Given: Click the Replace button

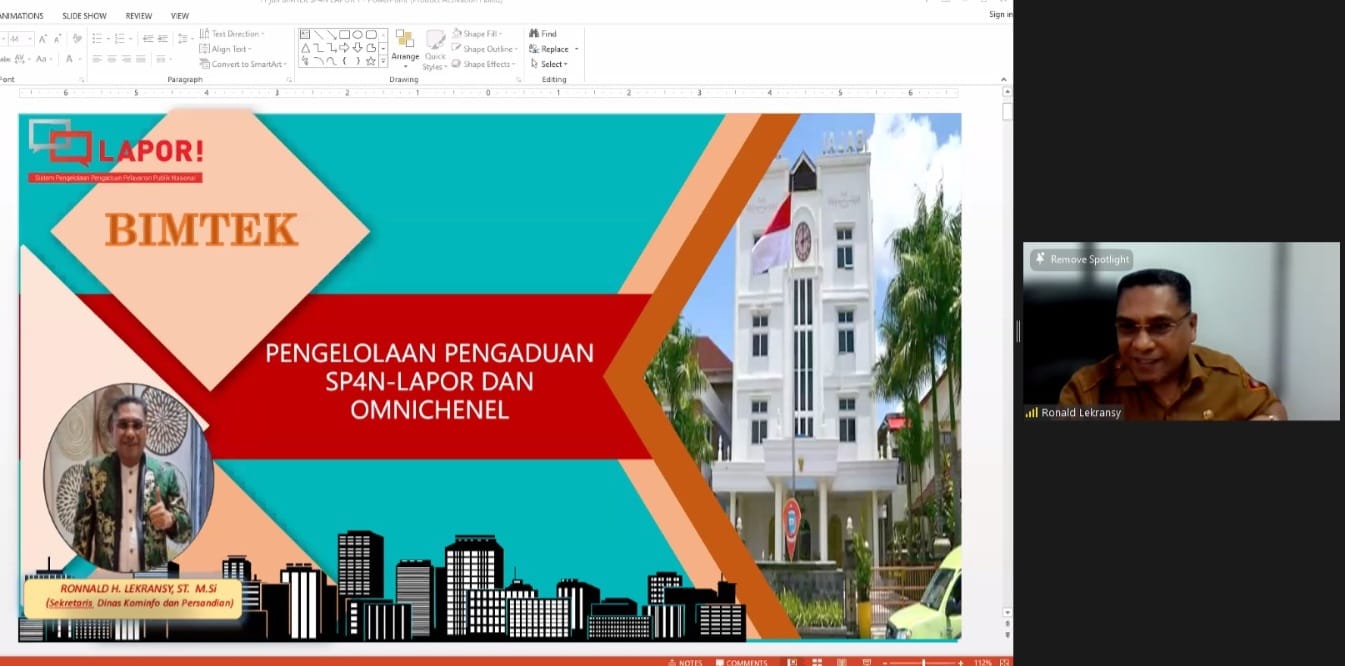Looking at the screenshot, I should tap(554, 49).
